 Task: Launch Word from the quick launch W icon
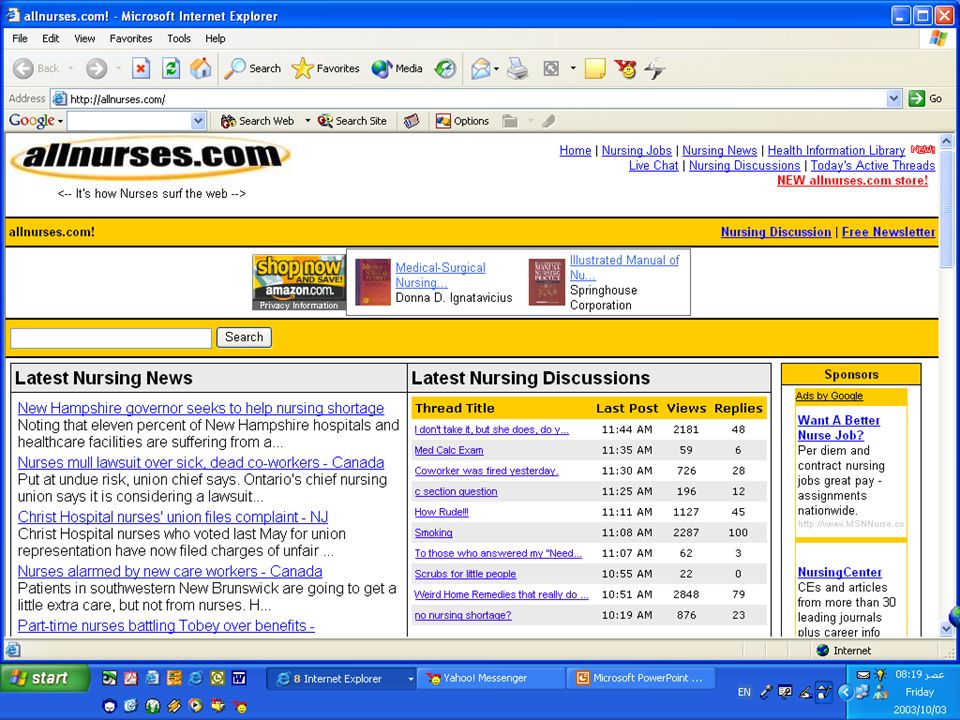pos(239,678)
